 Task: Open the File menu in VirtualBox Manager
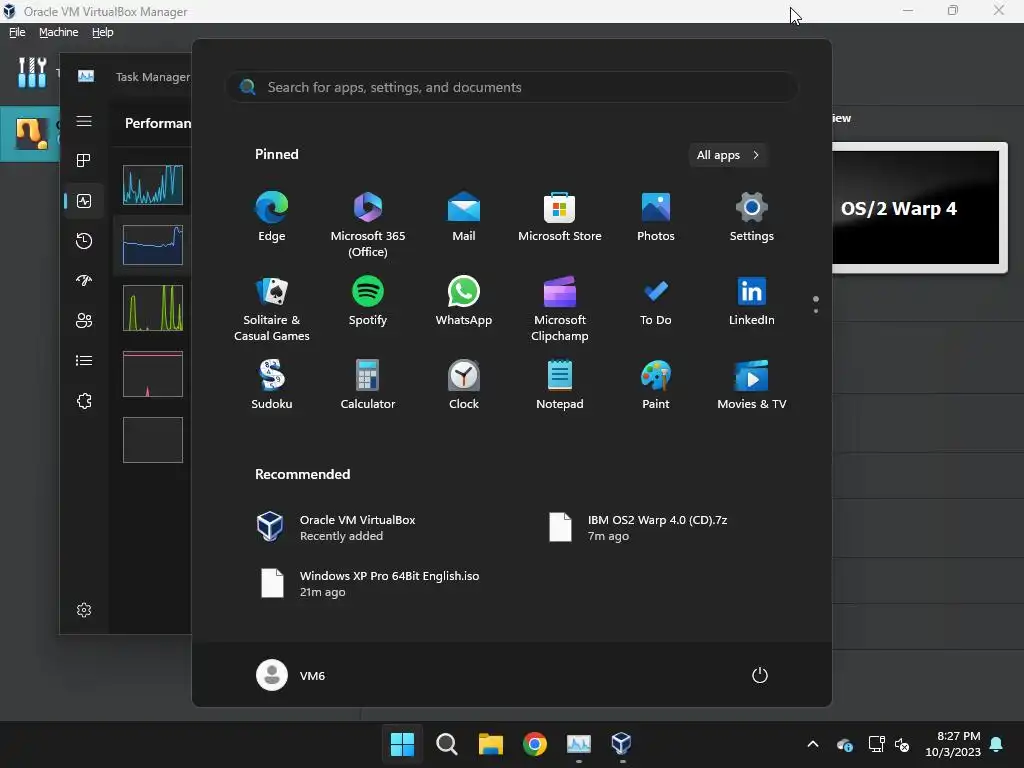17,32
